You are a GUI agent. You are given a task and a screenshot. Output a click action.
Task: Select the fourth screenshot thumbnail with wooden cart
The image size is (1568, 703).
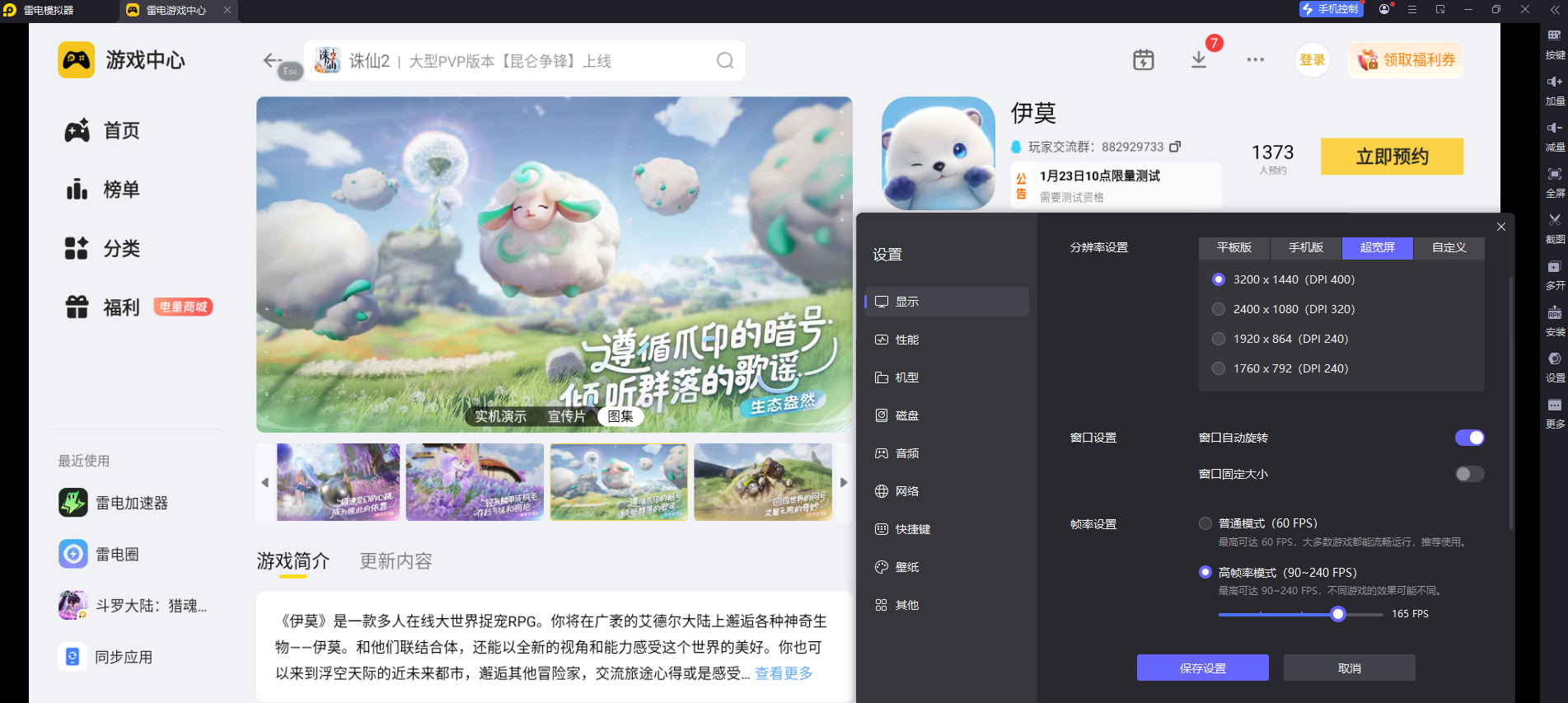pos(763,482)
